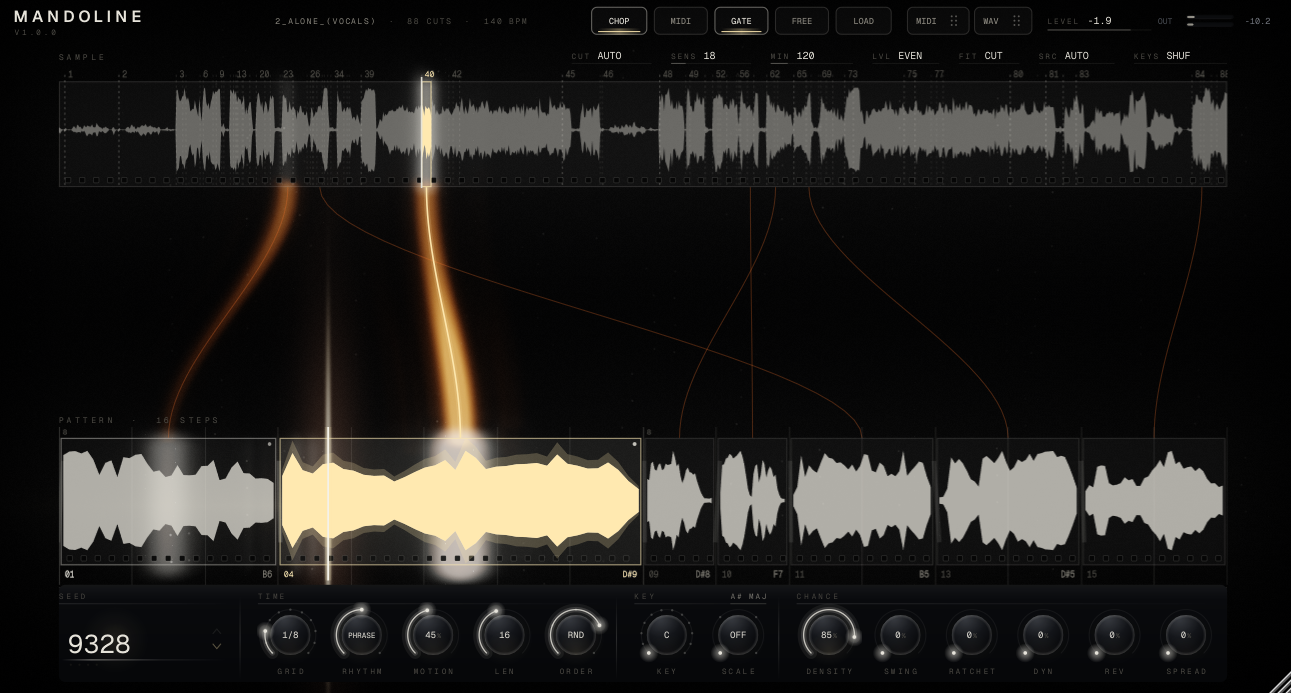
Task: Enable CHOP mode
Action: click(x=619, y=21)
